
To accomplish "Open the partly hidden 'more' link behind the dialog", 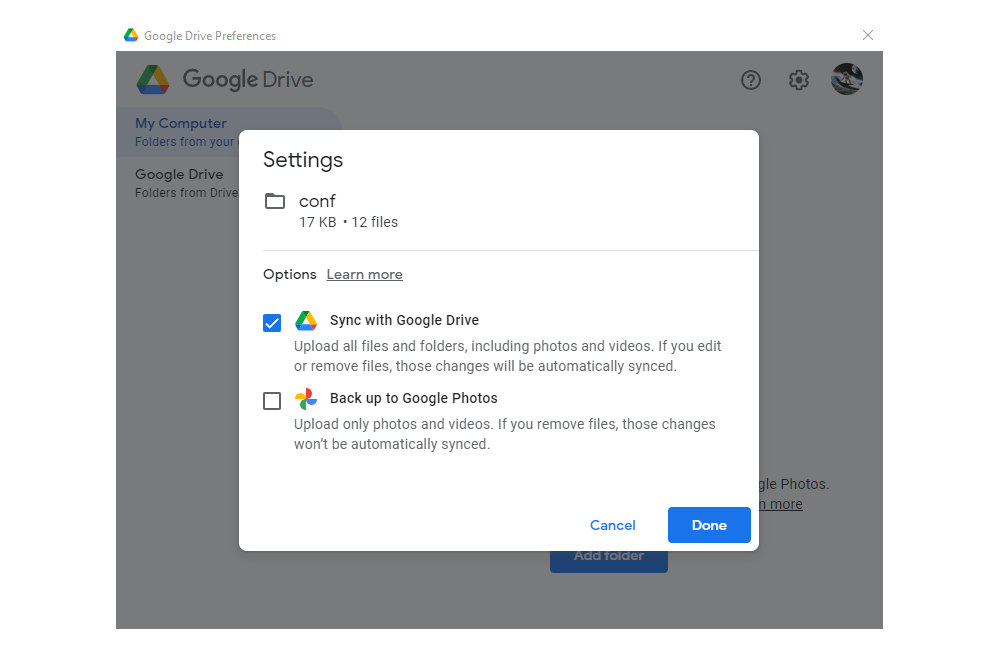I will [781, 504].
